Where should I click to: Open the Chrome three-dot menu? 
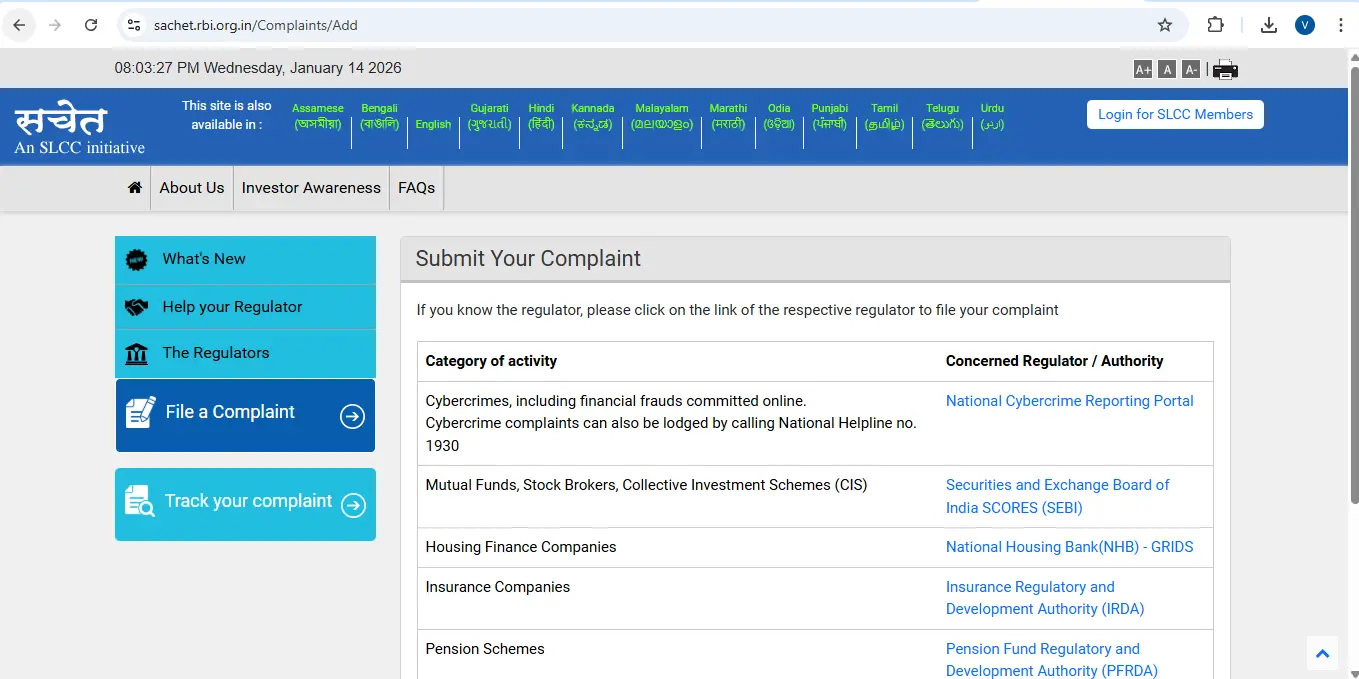point(1340,25)
